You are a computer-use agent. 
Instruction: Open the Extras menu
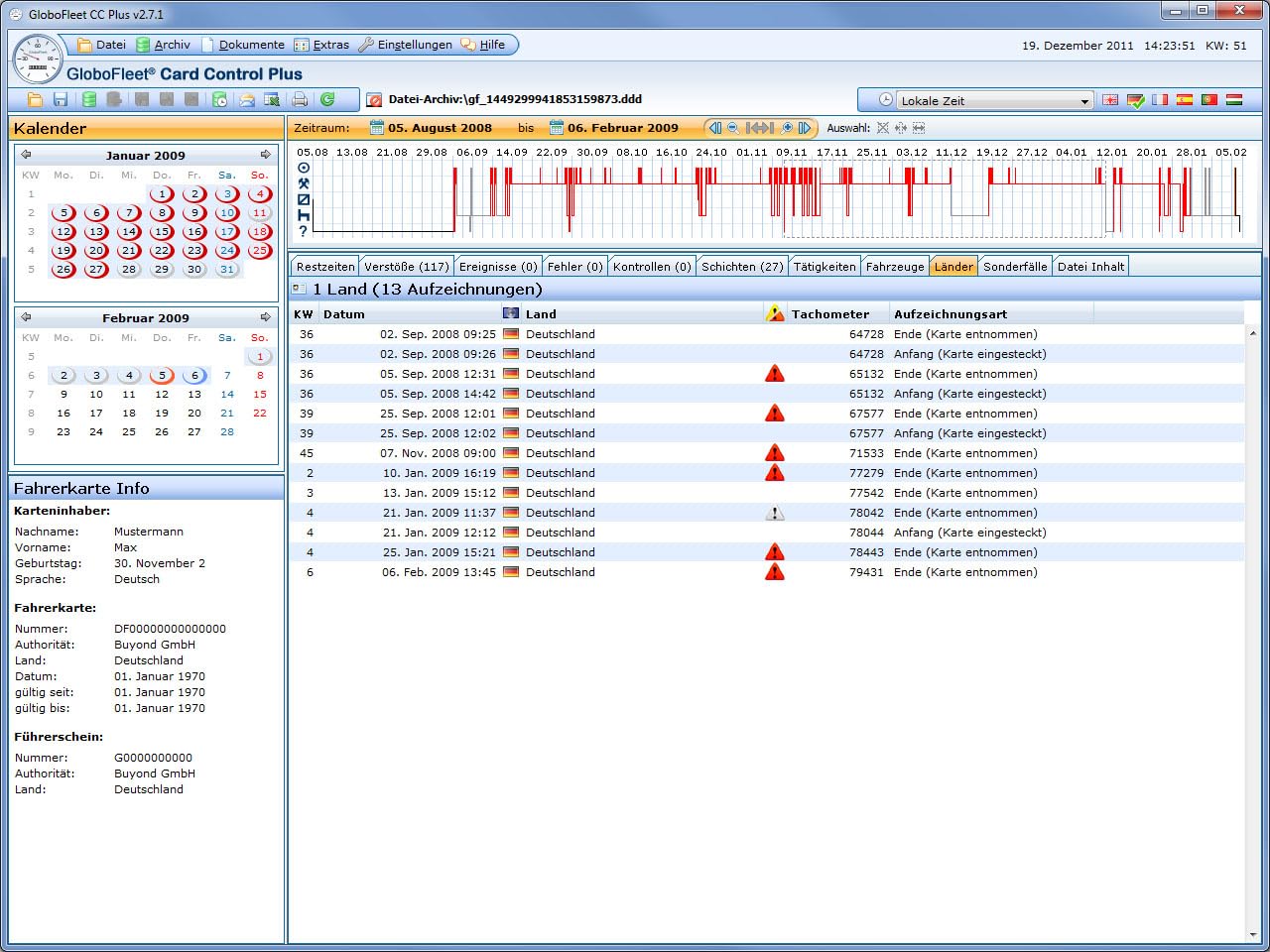[x=322, y=45]
